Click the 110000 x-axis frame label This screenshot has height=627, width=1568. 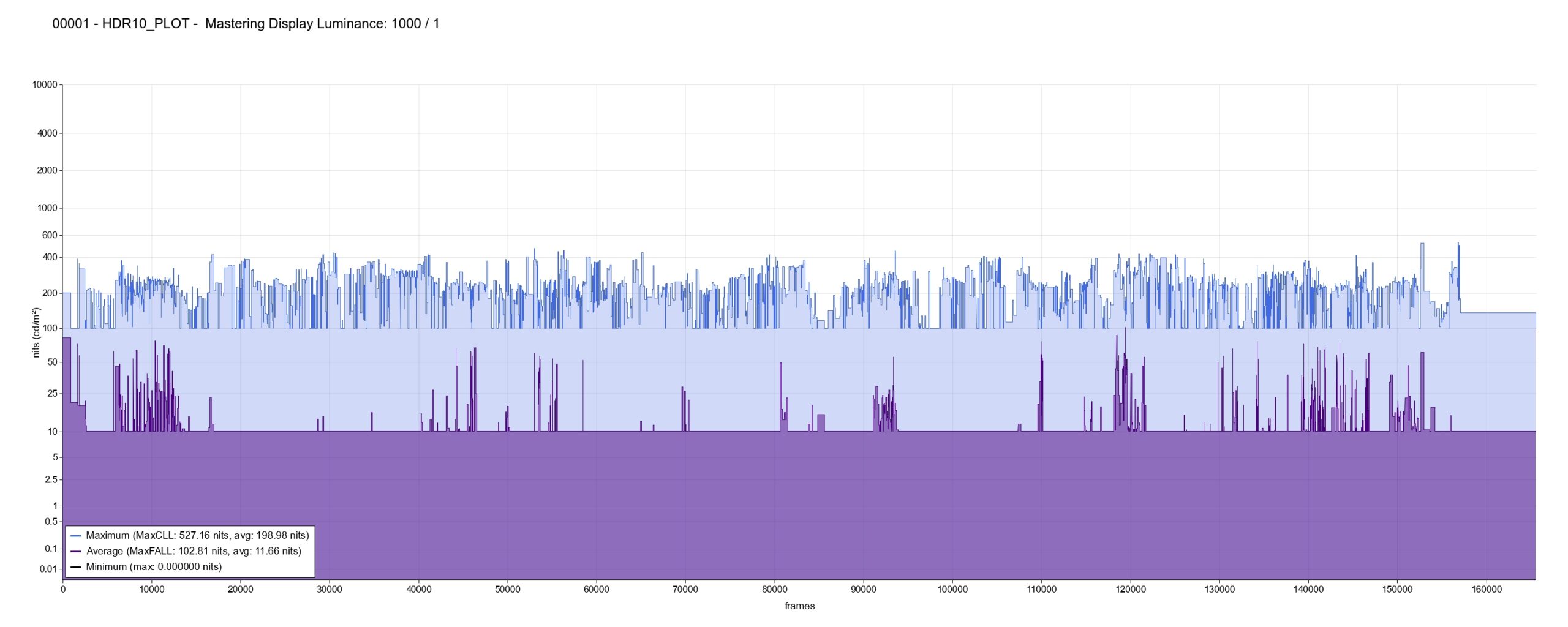coord(1041,590)
